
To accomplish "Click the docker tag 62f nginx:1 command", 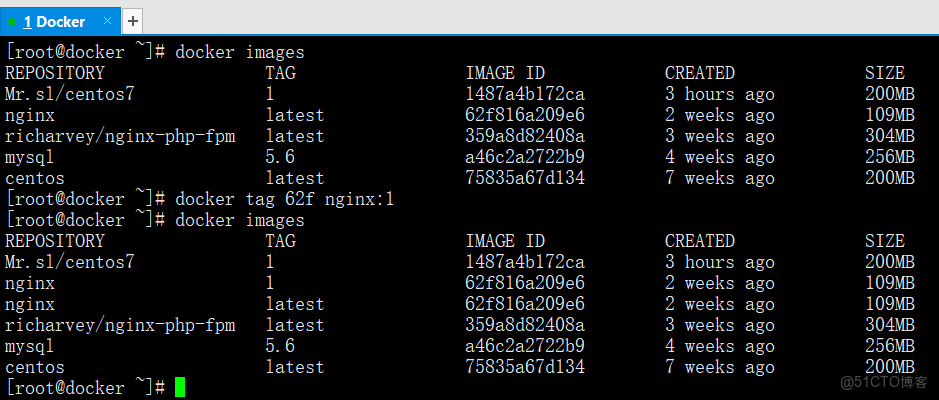I will pos(285,199).
